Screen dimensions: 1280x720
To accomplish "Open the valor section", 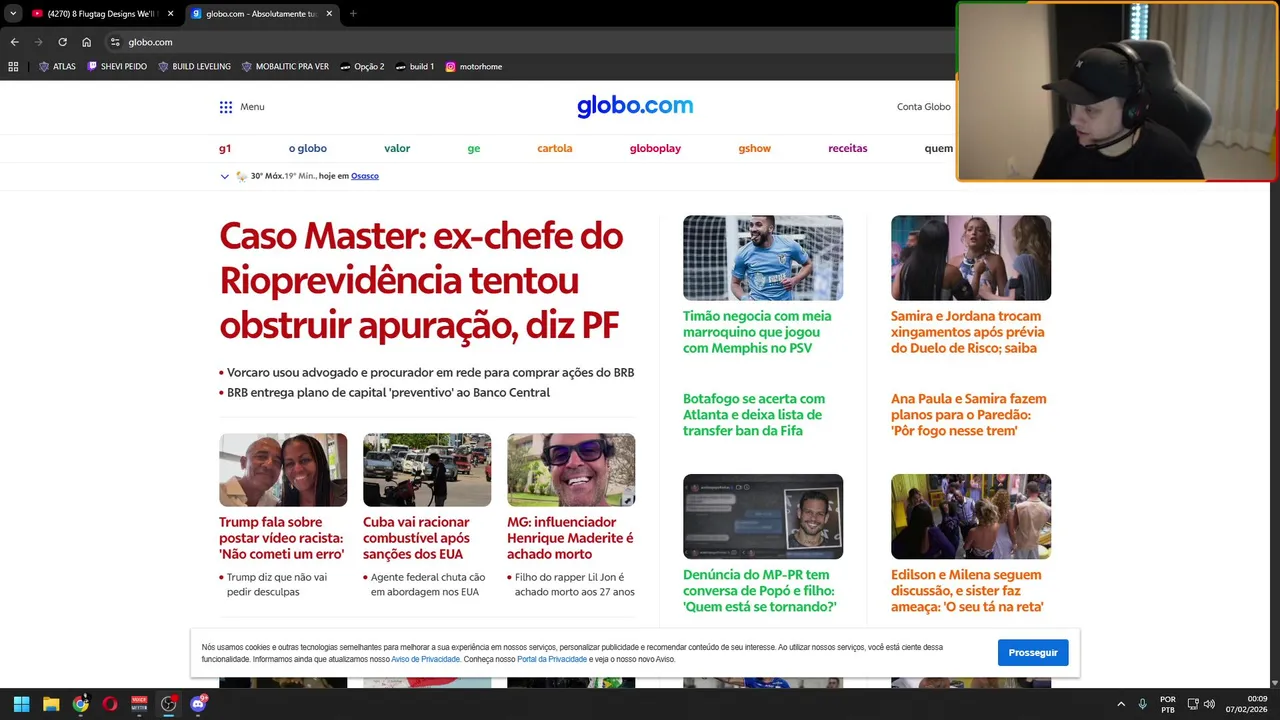I will (x=397, y=148).
